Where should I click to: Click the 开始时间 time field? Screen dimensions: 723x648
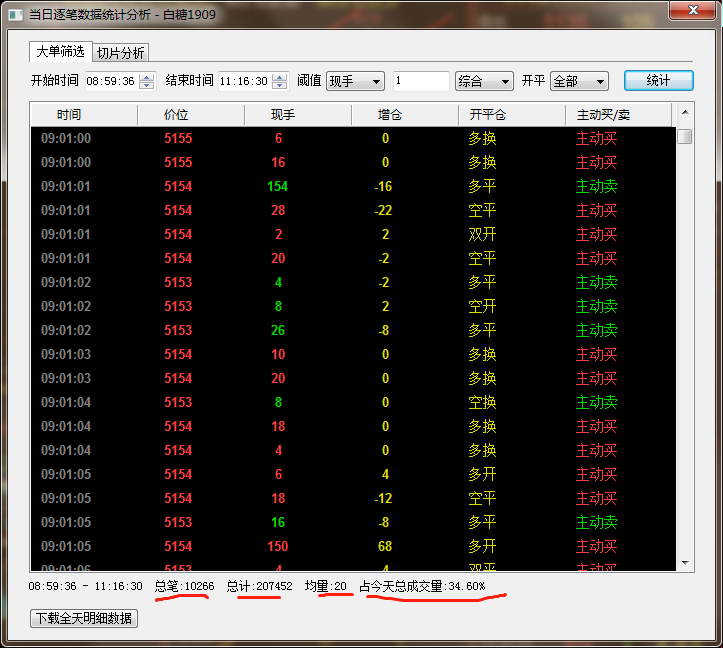[110, 81]
